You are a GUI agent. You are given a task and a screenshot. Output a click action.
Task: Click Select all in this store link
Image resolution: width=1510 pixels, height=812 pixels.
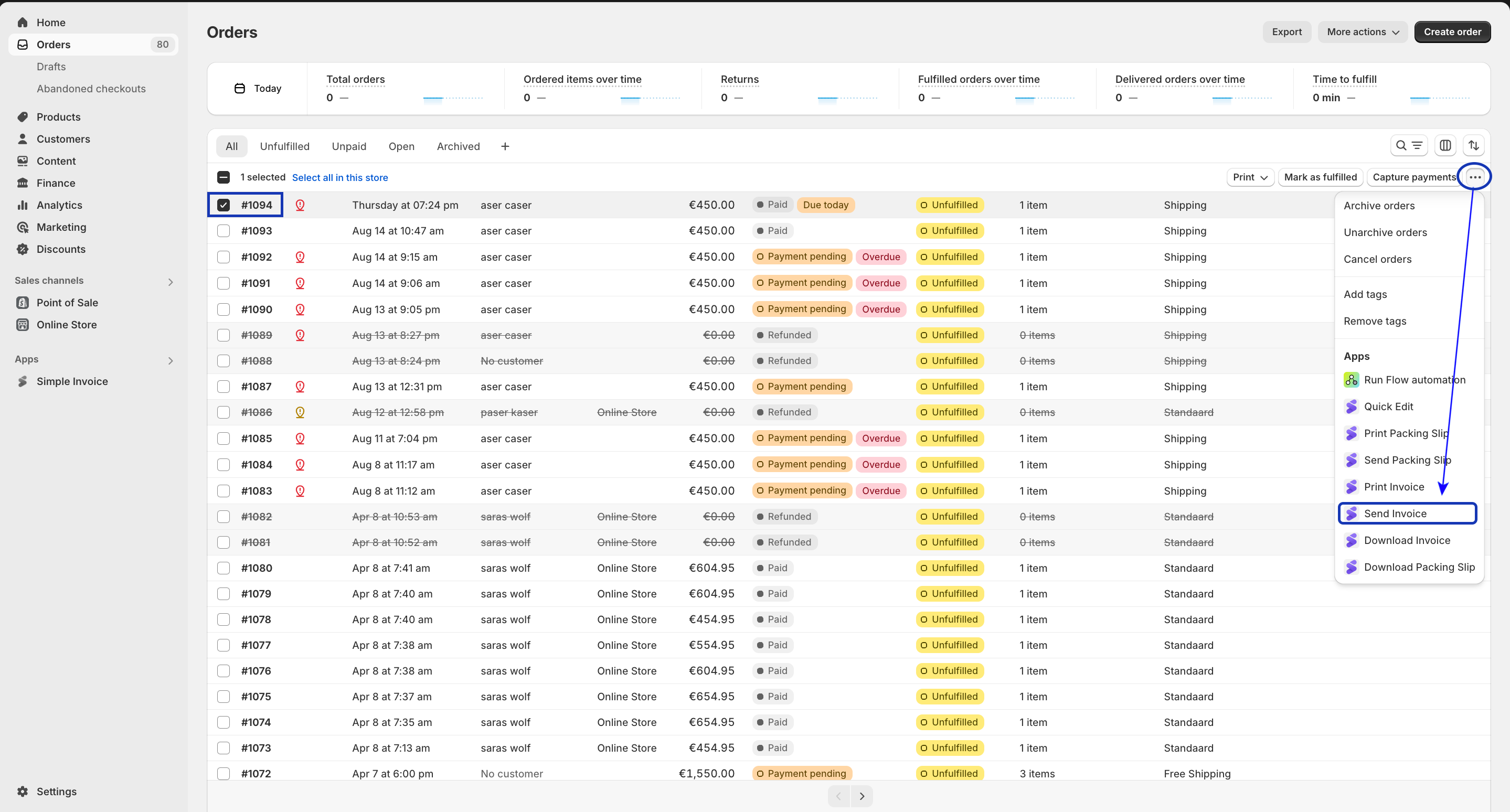(x=339, y=177)
